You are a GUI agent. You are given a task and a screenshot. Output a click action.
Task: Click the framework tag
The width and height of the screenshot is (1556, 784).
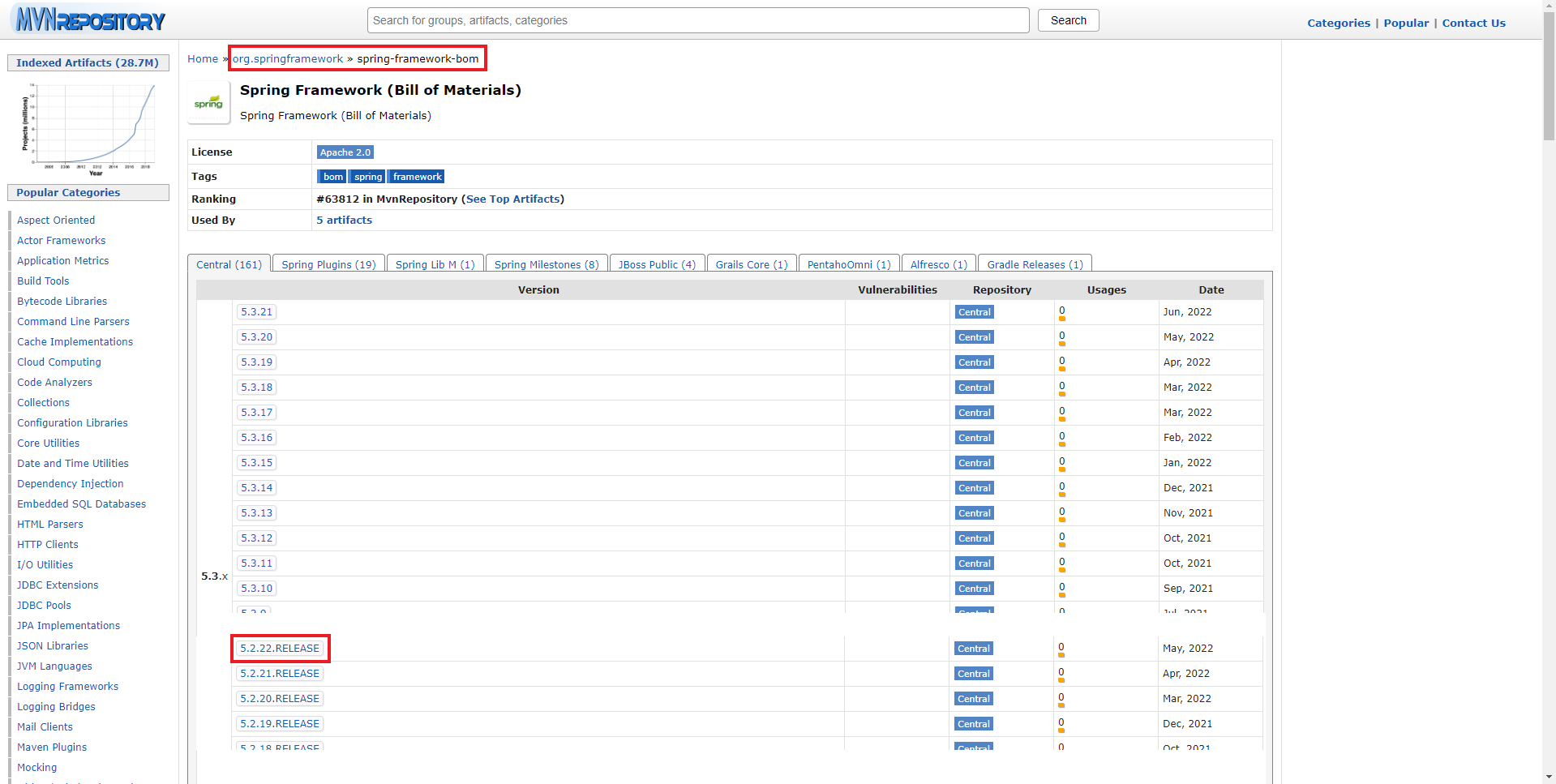click(417, 177)
